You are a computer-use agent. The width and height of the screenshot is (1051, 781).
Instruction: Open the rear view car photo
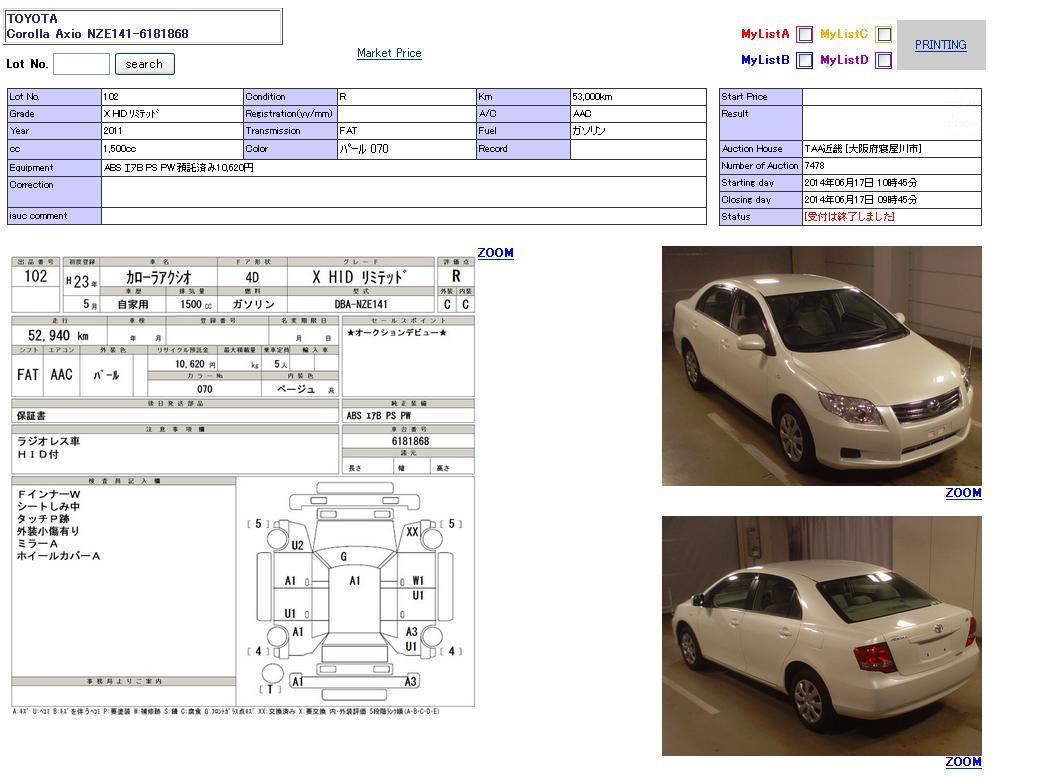[821, 636]
